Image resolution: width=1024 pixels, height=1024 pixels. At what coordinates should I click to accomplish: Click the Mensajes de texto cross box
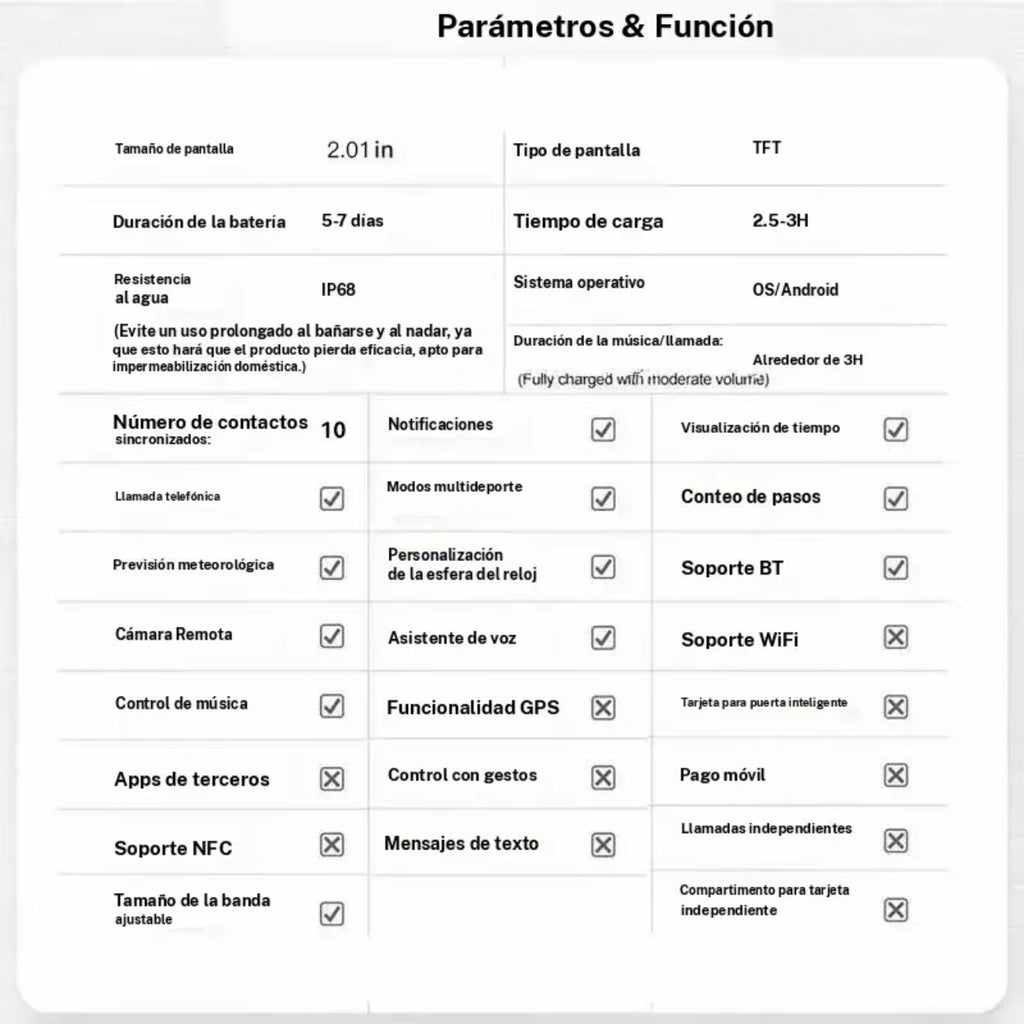603,845
